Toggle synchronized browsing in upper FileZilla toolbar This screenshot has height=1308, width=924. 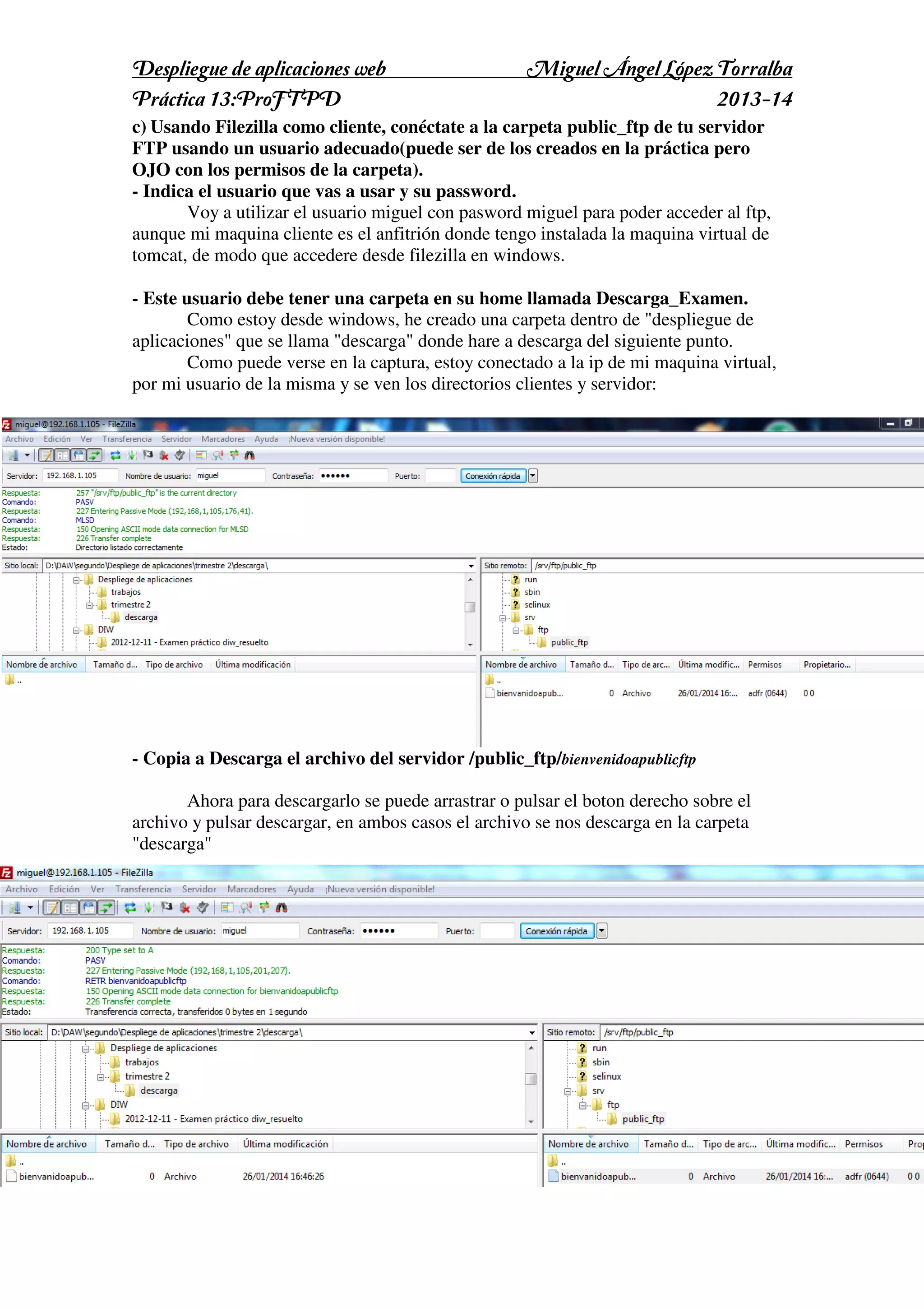click(x=233, y=455)
